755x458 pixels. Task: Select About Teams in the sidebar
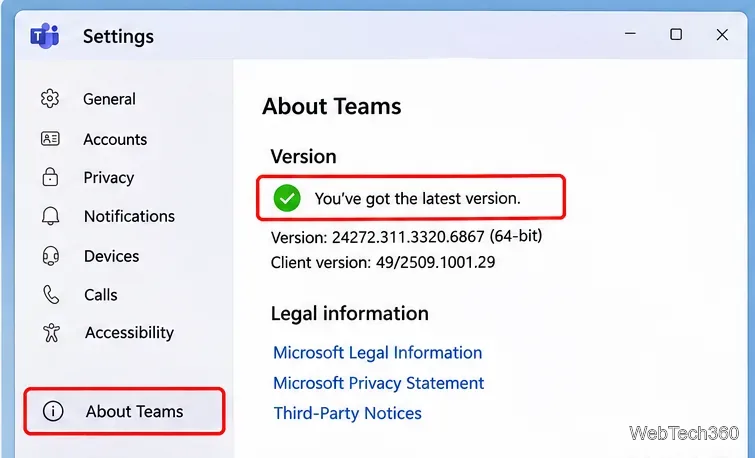124,411
